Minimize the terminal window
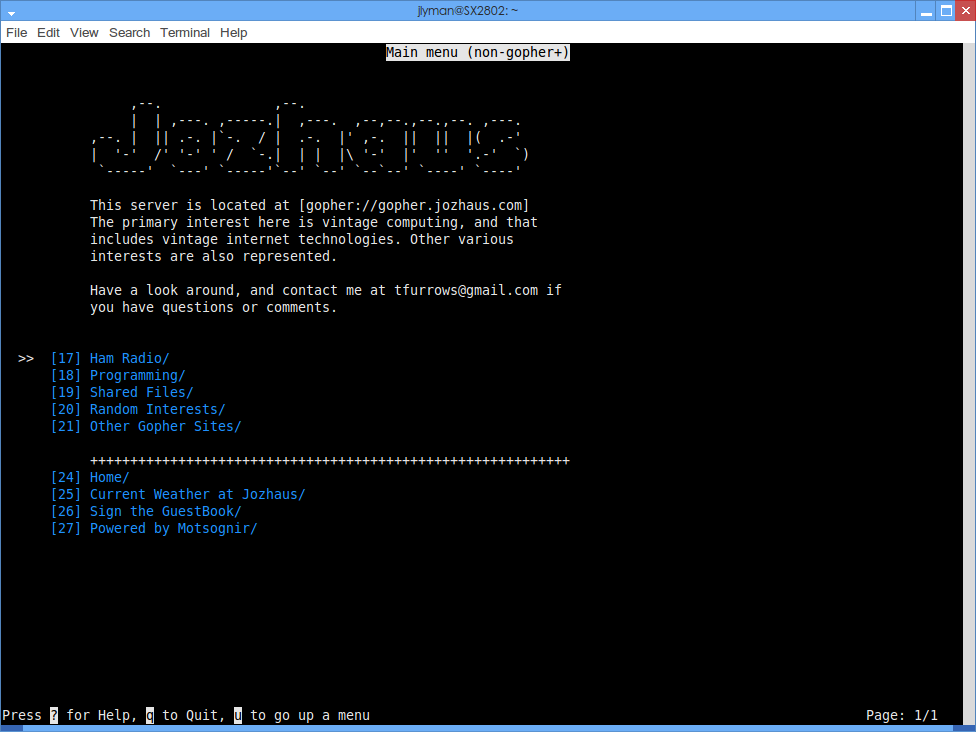Image resolution: width=976 pixels, height=732 pixels. point(927,11)
